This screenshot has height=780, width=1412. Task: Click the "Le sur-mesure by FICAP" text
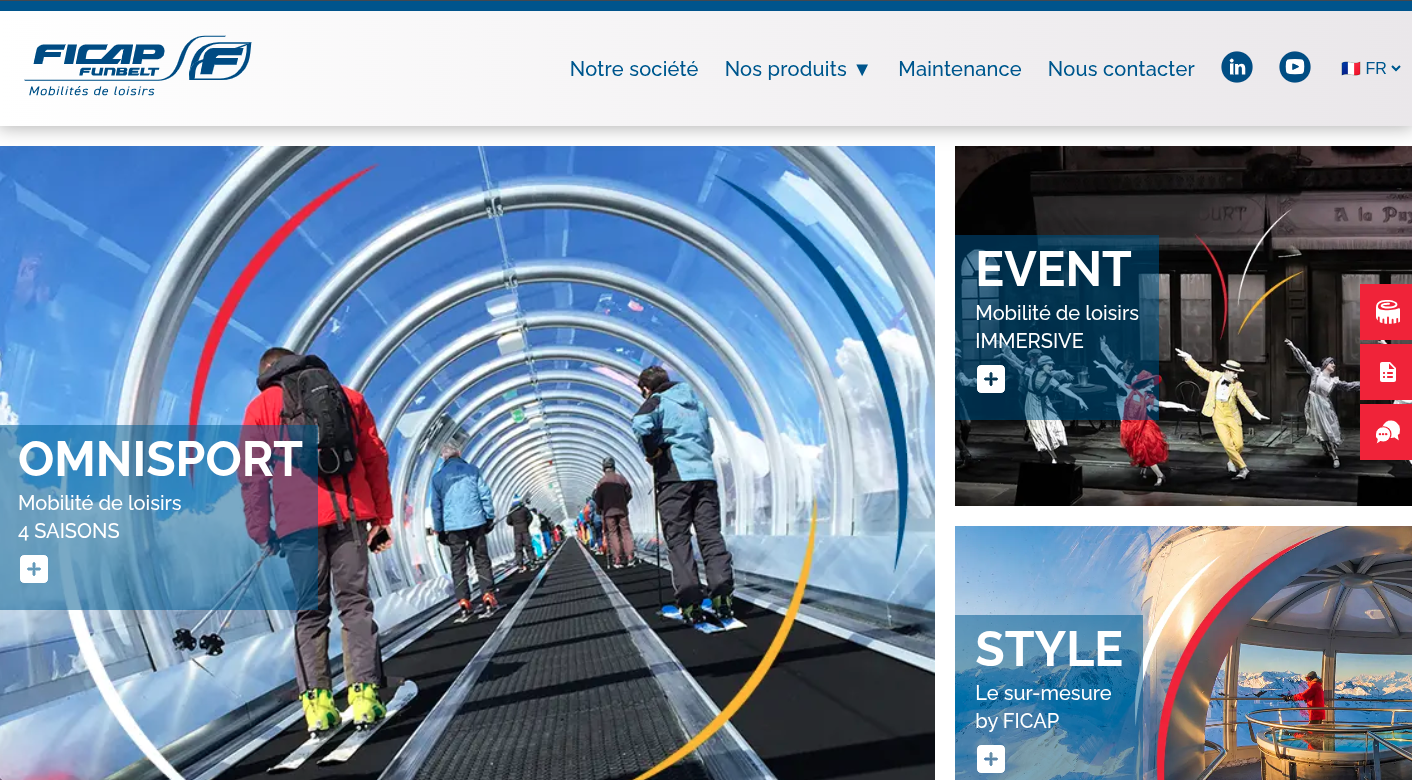click(x=1043, y=707)
